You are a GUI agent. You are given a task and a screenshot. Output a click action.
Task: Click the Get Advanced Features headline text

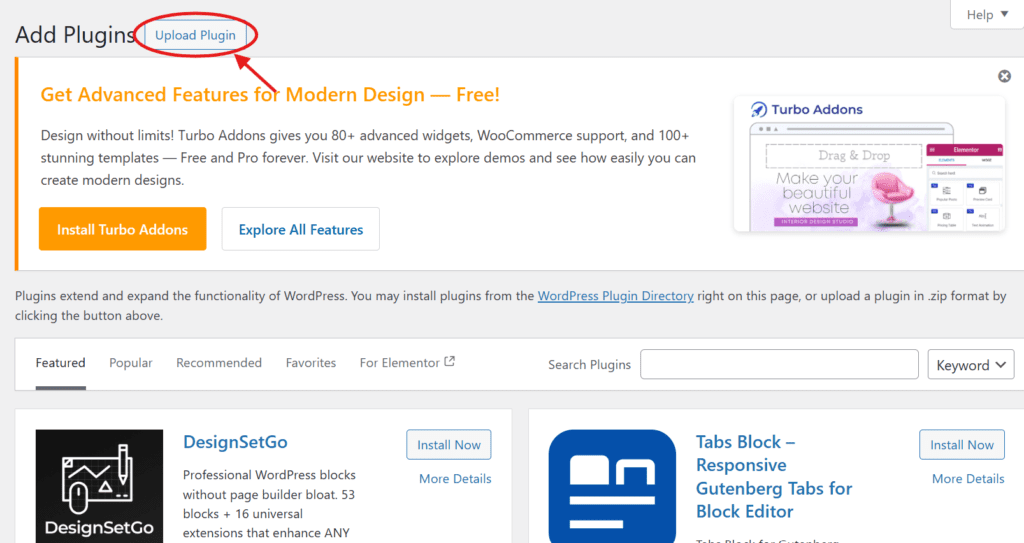[x=270, y=95]
